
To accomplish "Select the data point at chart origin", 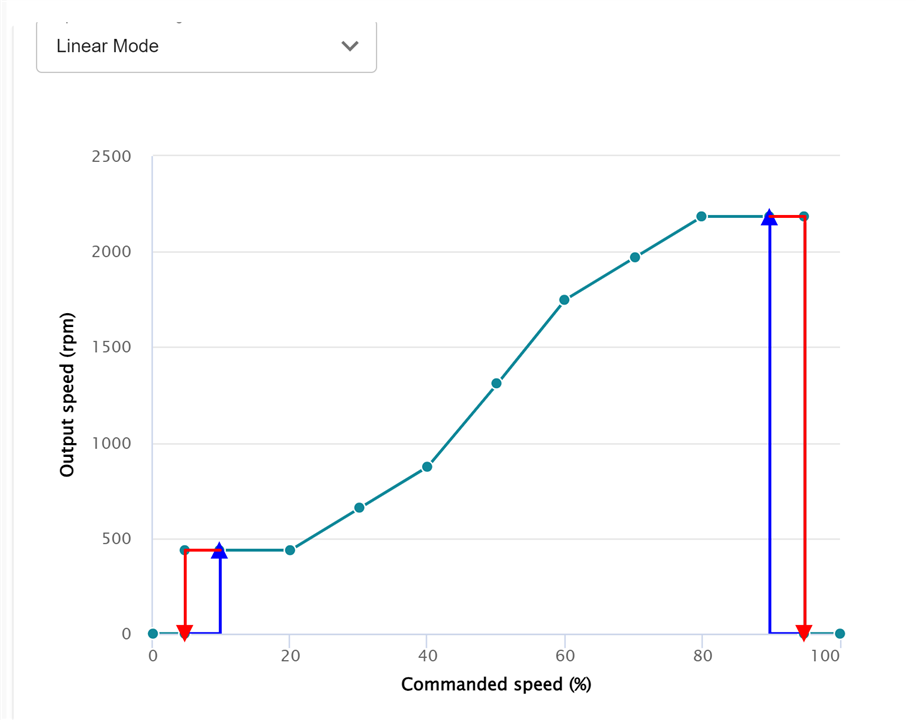I will (x=152, y=633).
